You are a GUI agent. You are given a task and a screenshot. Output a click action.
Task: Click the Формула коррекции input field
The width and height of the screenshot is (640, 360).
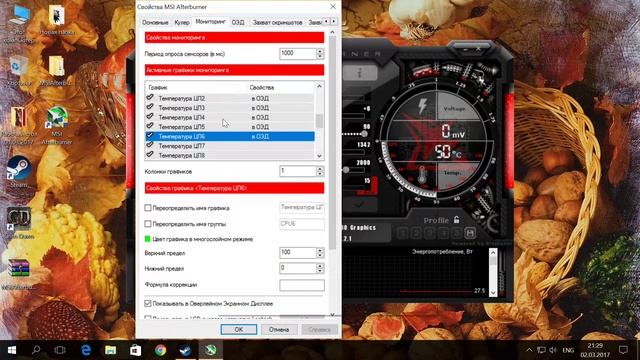pyautogui.click(x=302, y=285)
